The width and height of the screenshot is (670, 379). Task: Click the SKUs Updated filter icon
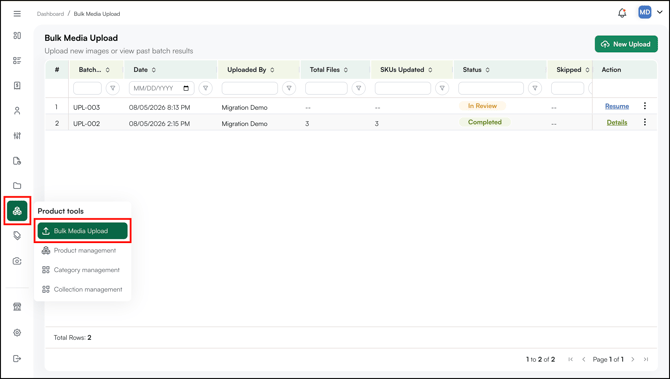pyautogui.click(x=442, y=88)
